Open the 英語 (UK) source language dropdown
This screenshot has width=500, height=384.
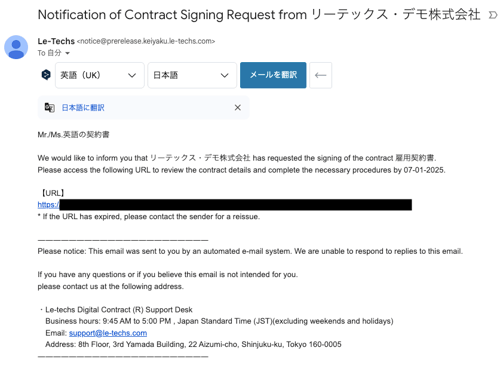(x=100, y=75)
